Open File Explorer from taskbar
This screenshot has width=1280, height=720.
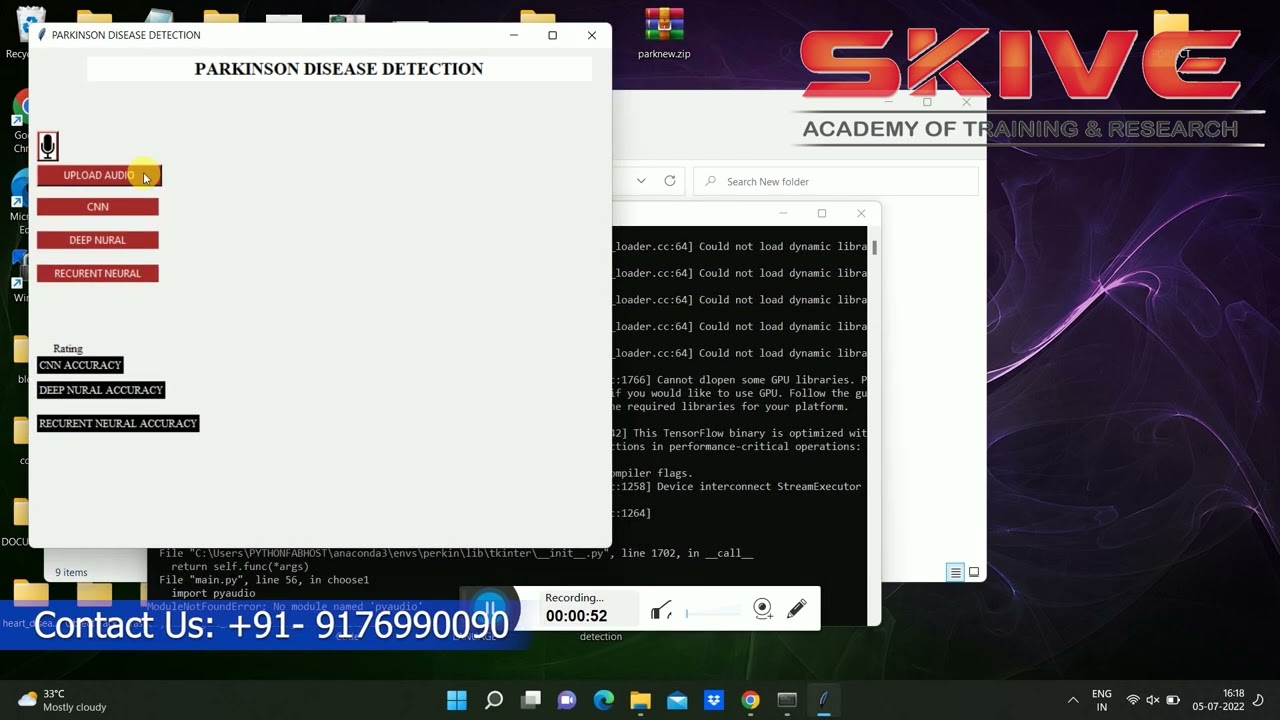640,700
